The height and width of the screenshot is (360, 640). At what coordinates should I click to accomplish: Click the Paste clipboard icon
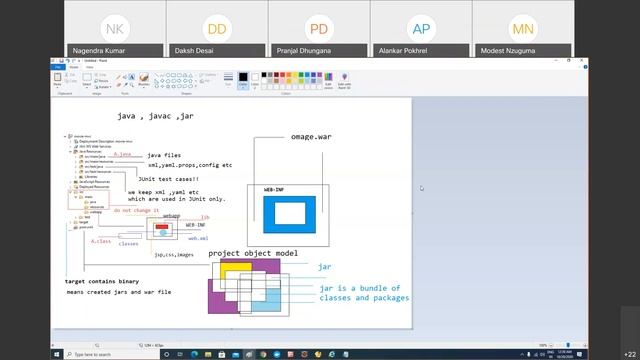point(58,78)
